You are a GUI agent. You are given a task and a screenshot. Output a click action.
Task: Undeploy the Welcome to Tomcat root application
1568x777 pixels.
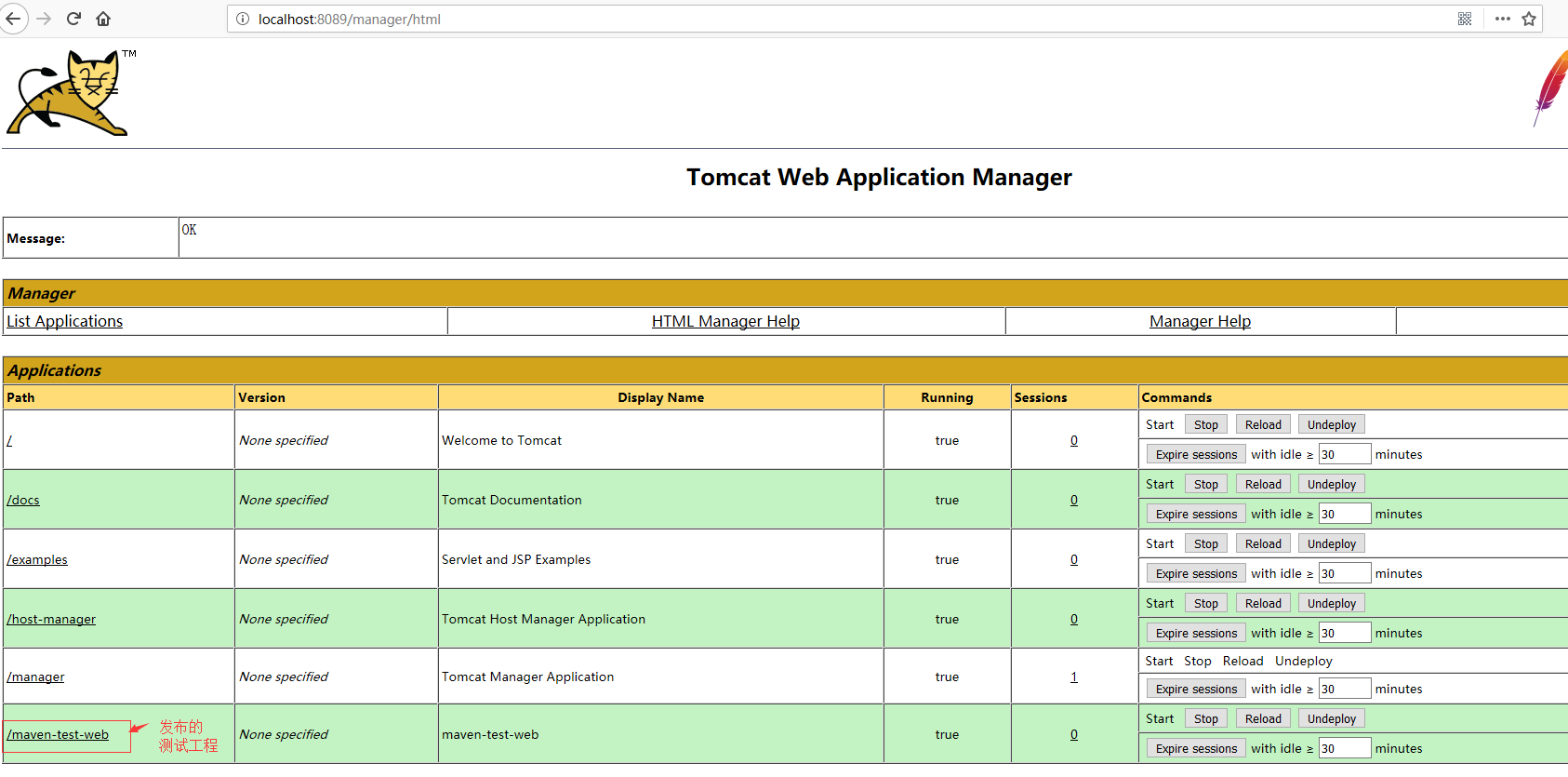1332,424
